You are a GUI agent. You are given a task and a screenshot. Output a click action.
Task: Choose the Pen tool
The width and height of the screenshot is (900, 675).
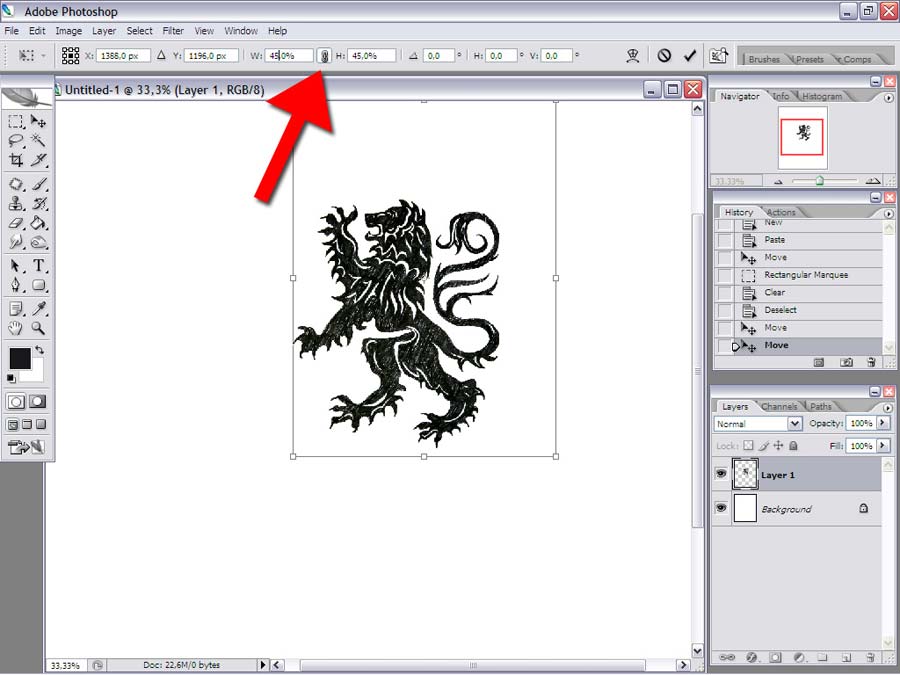tap(15, 285)
